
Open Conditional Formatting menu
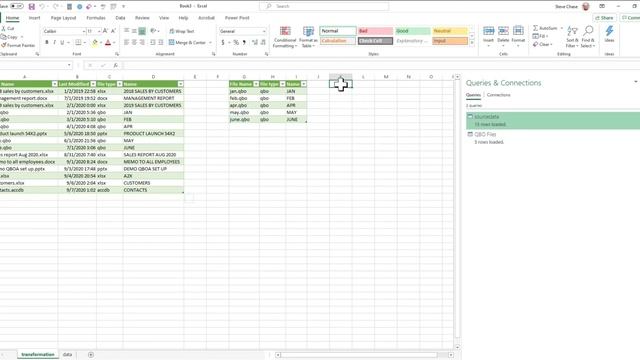click(285, 37)
